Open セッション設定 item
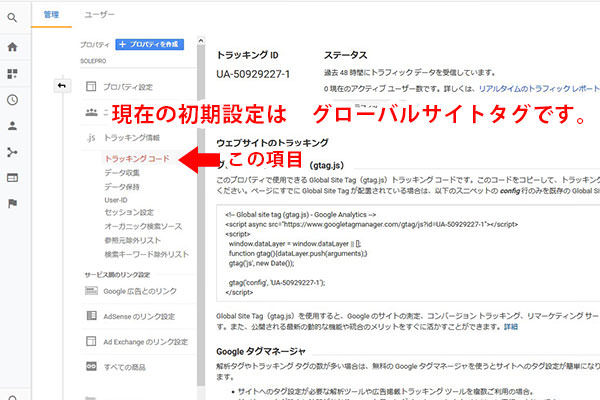The width and height of the screenshot is (600, 400). tap(128, 212)
